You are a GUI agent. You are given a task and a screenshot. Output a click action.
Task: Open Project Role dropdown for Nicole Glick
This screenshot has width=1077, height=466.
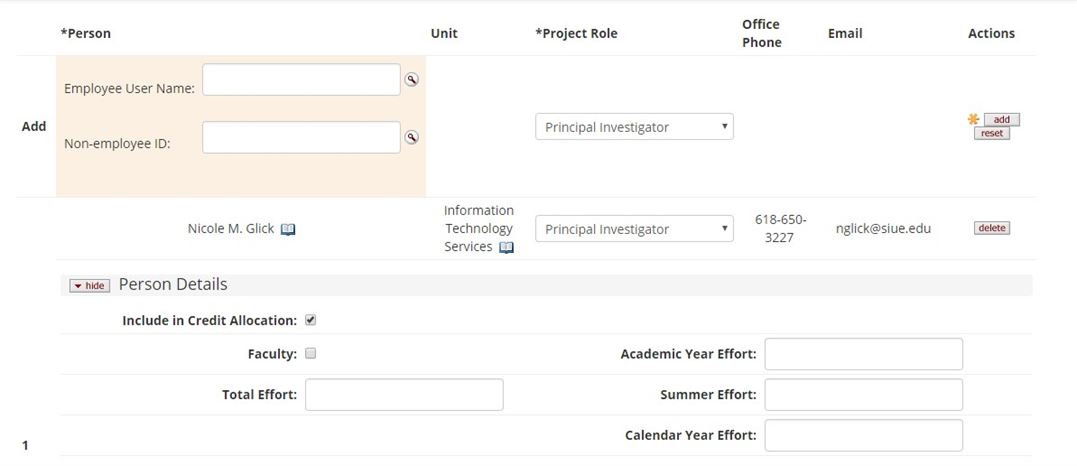634,229
